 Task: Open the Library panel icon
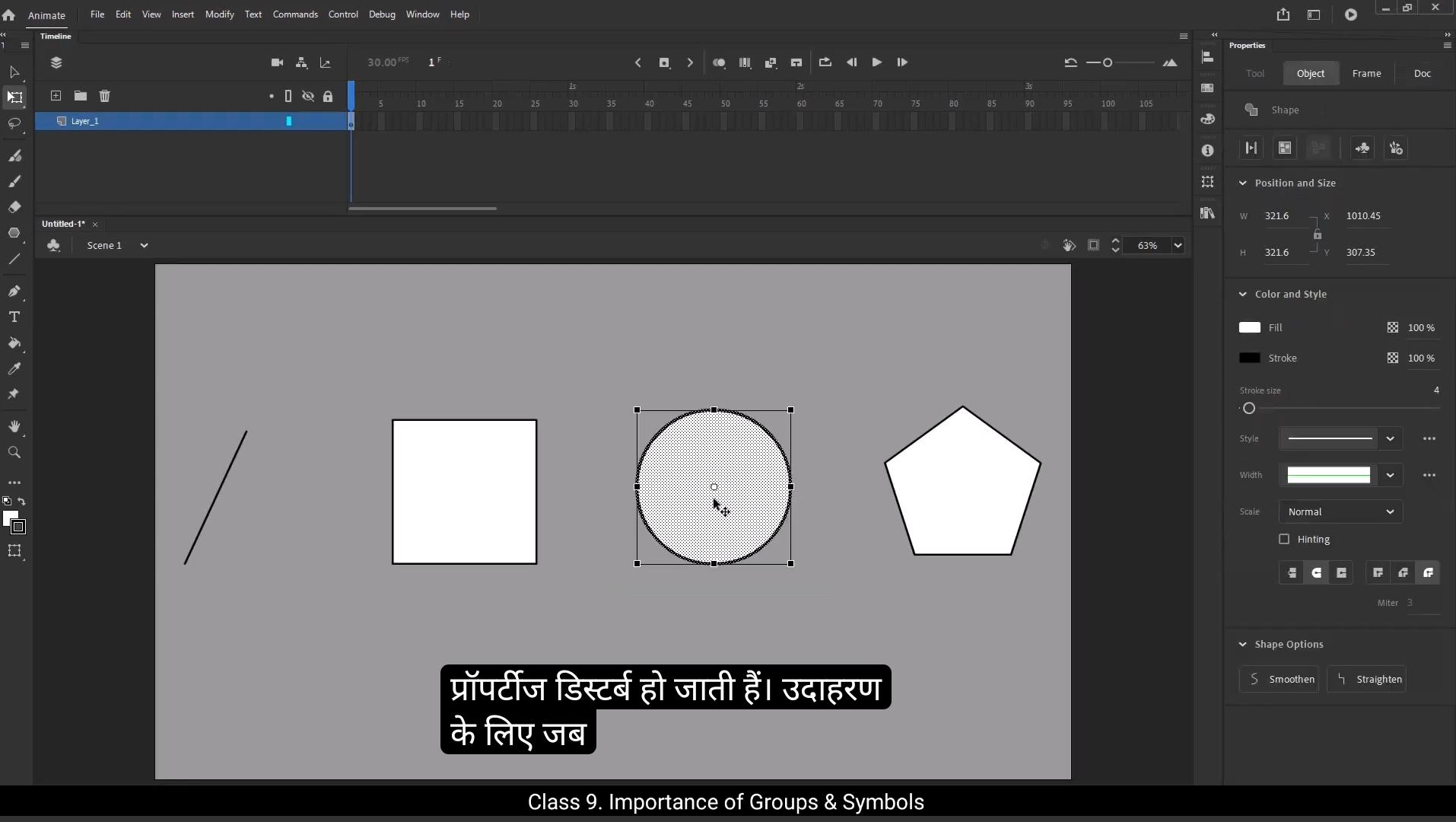pos(1207,213)
